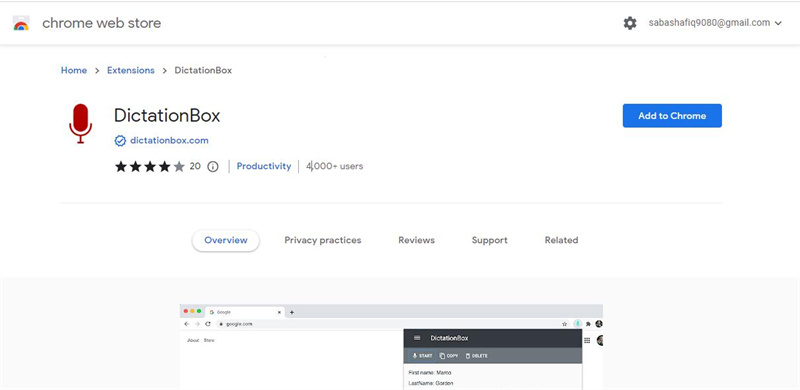Click the 4,000+ users text
Image resolution: width=800 pixels, height=390 pixels.
click(335, 166)
